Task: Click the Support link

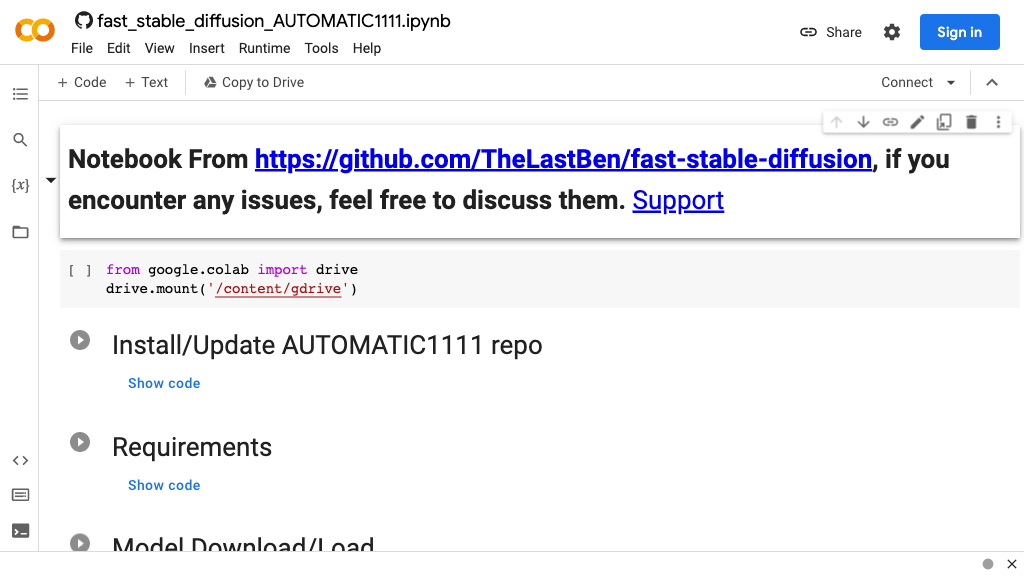Action: [x=678, y=200]
